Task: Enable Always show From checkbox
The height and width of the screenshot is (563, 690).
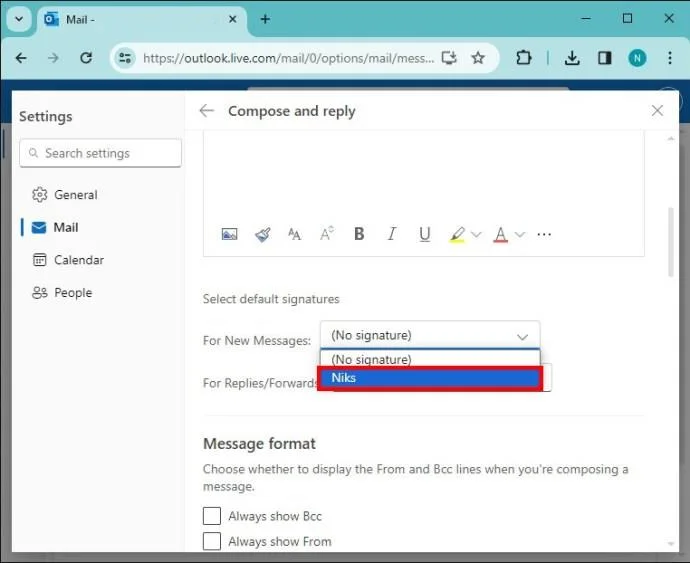Action: click(x=212, y=541)
